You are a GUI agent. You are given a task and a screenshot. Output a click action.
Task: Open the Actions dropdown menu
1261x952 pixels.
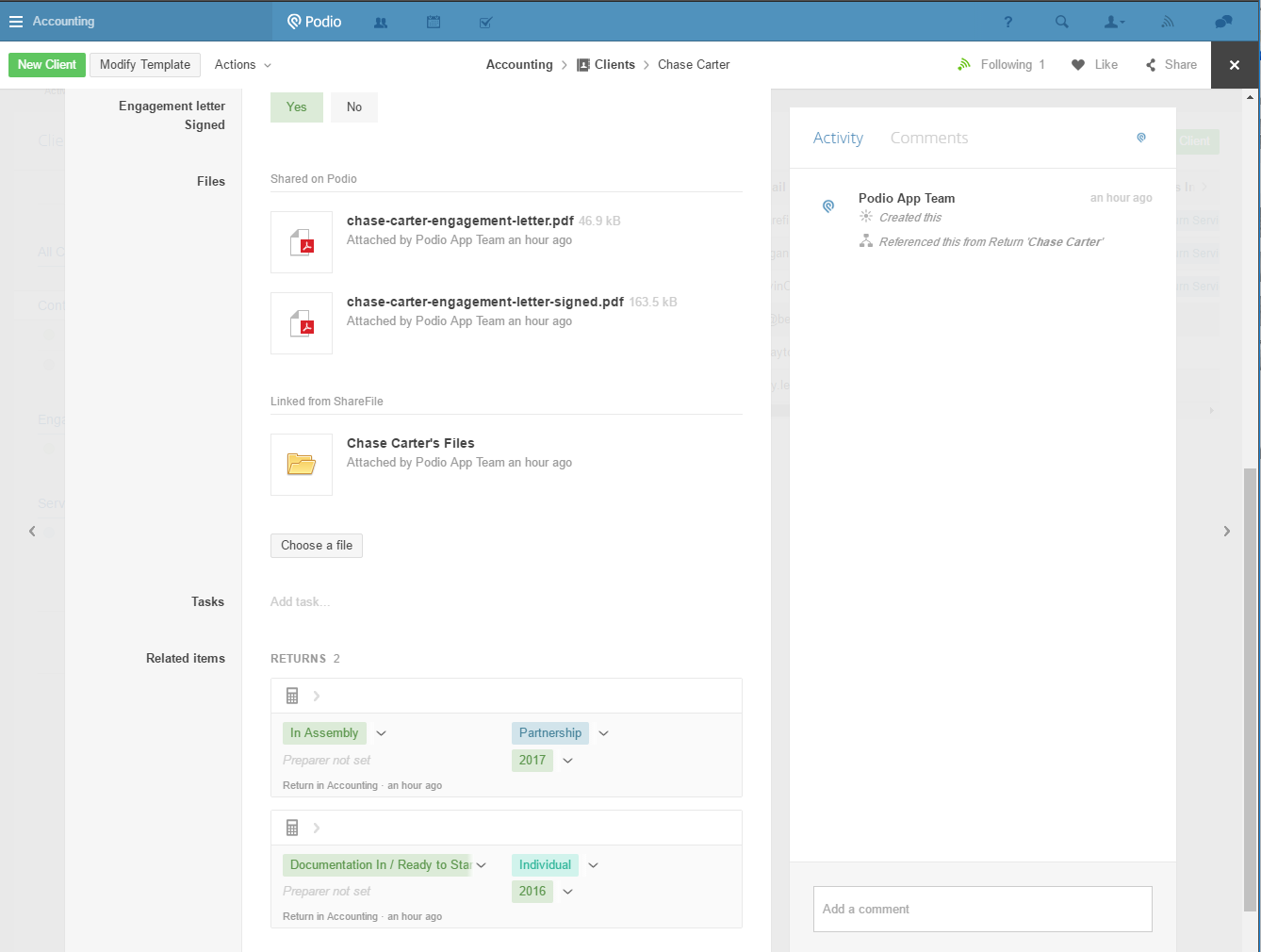242,65
